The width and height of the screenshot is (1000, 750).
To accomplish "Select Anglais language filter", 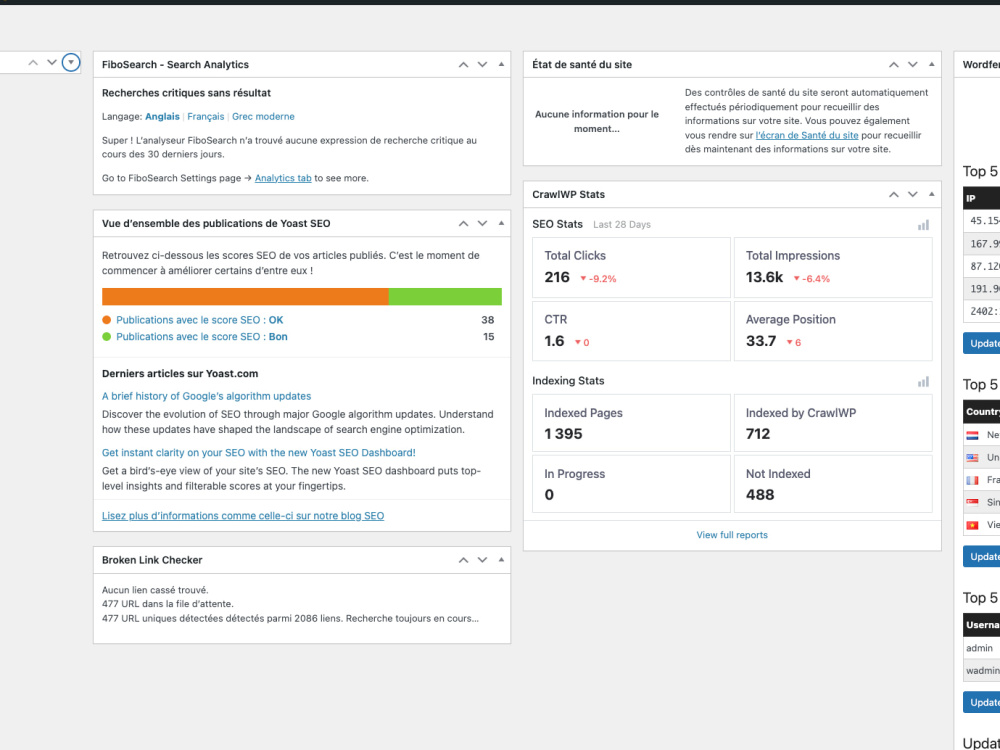I will [x=162, y=117].
